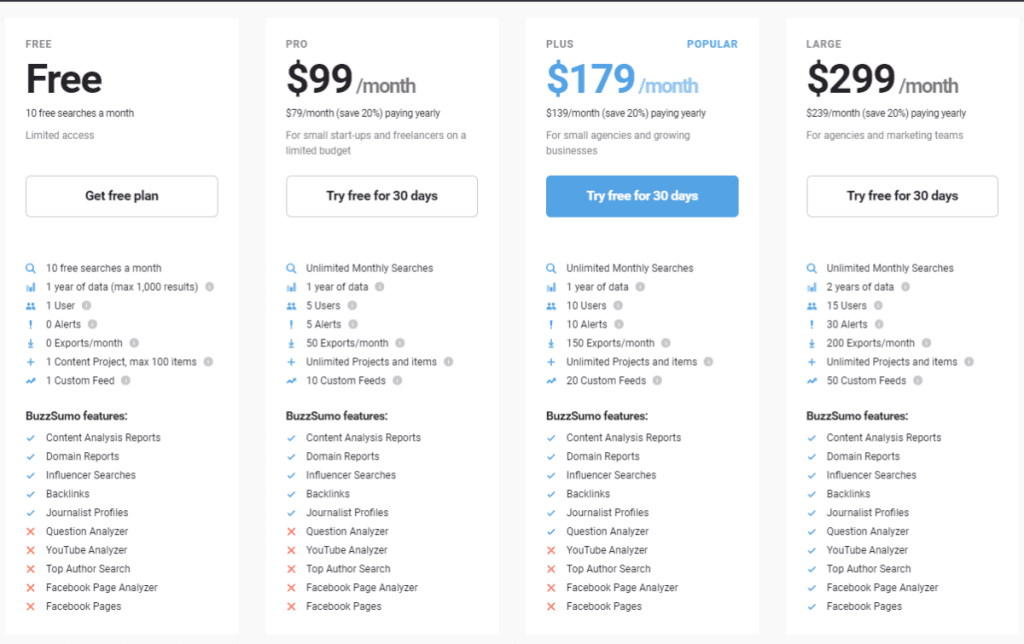The image size is (1024, 644).
Task: Click the red X next to "Facebook Pages" in Plus plan
Action: 553,606
